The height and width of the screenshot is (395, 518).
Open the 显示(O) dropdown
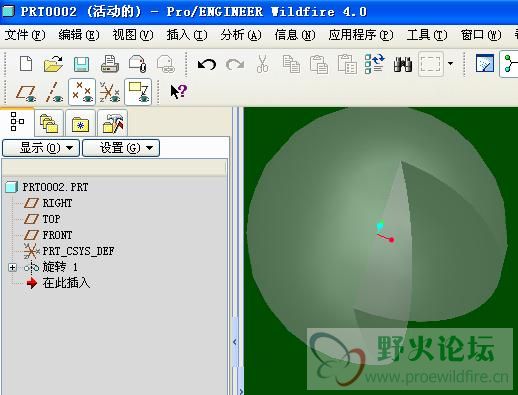pos(41,148)
